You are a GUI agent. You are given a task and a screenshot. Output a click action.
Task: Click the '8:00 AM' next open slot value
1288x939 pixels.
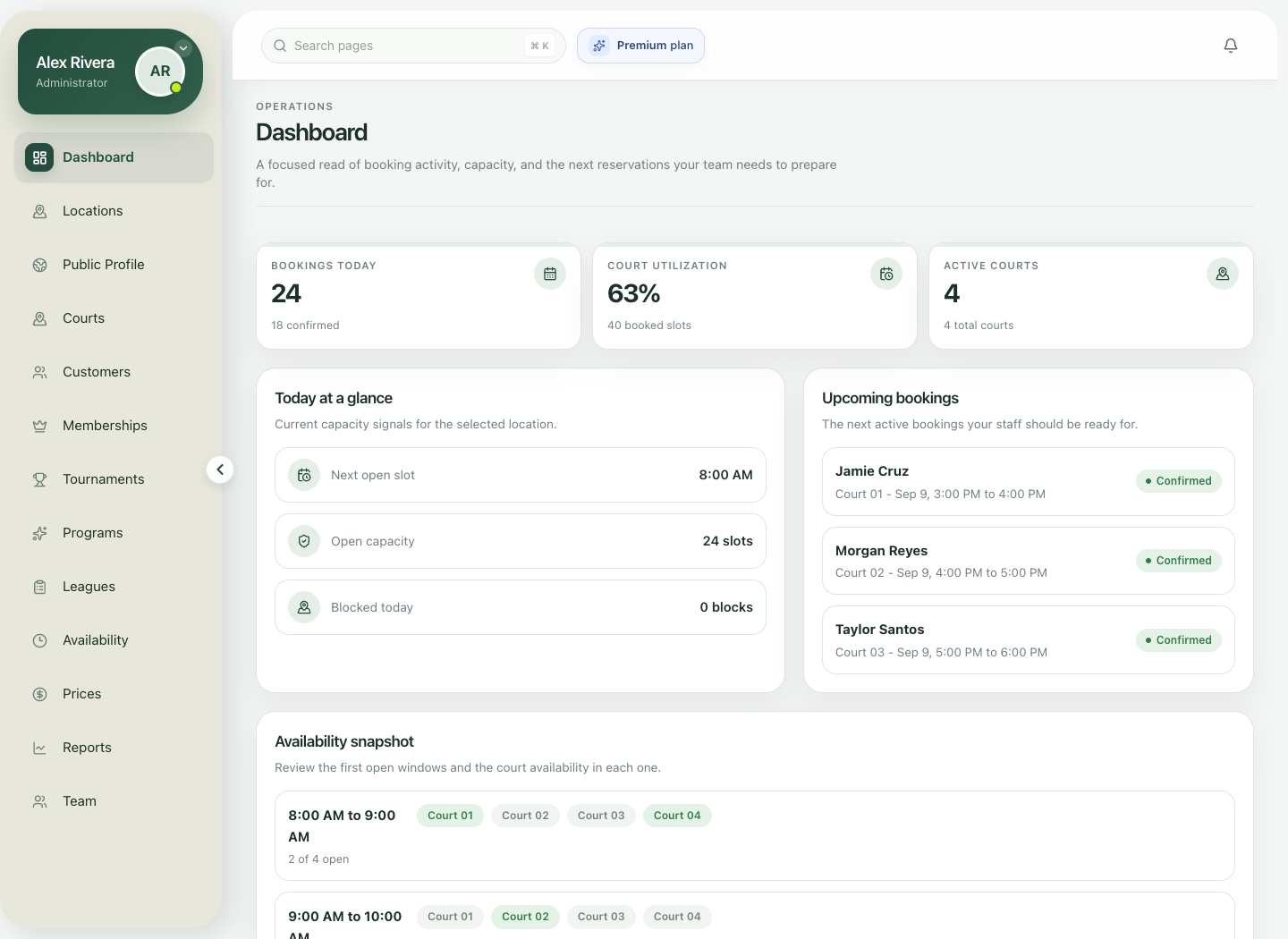(726, 475)
